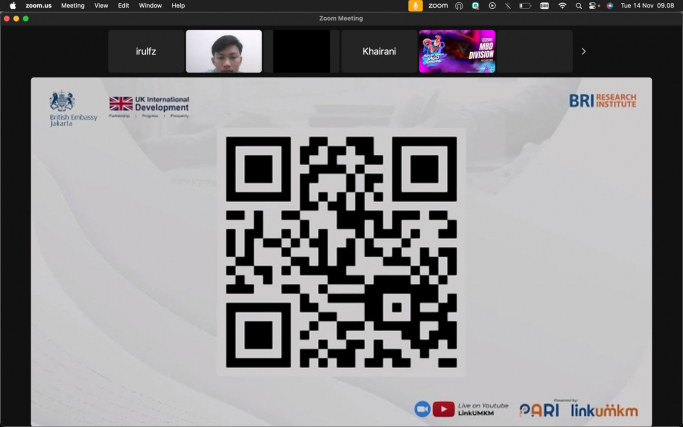683x427 pixels.
Task: Select the irulfz participant tile
Action: tap(146, 51)
